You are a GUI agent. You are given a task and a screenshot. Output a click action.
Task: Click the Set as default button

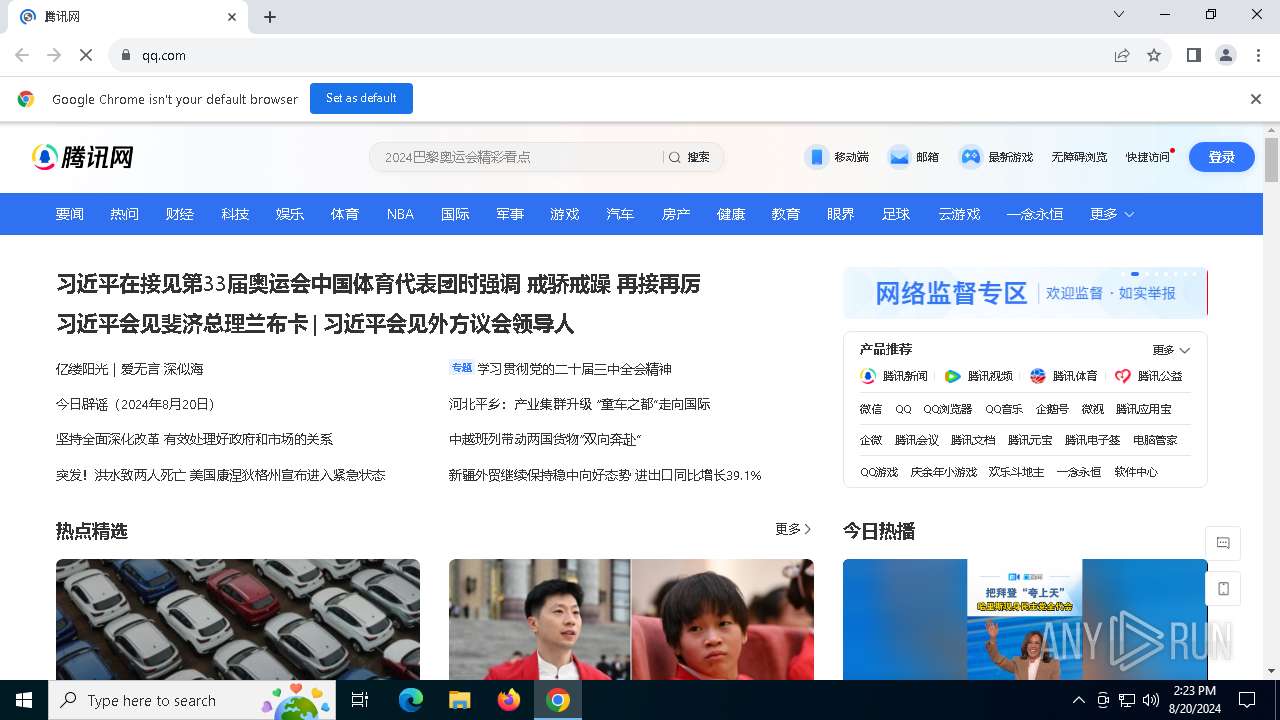(361, 98)
